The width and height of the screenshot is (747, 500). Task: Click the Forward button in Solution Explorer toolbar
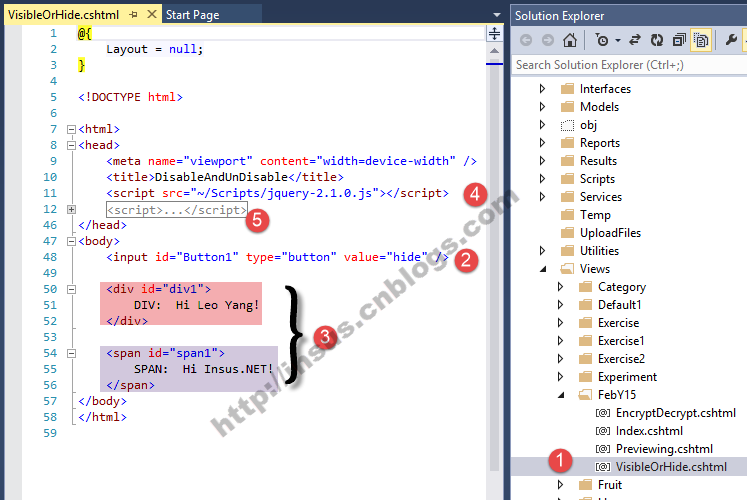(548, 40)
